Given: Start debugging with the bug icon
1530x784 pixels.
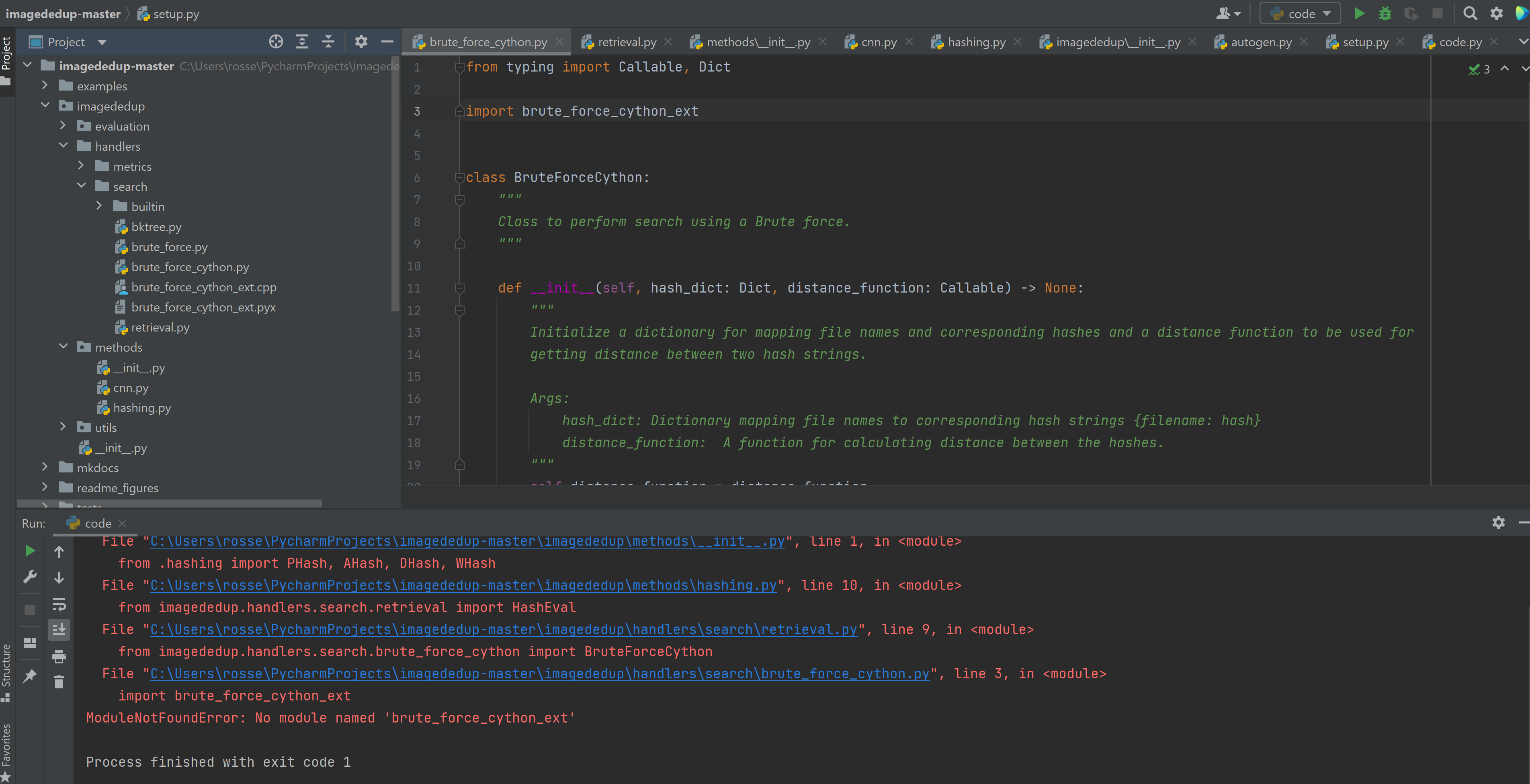Looking at the screenshot, I should click(1385, 13).
